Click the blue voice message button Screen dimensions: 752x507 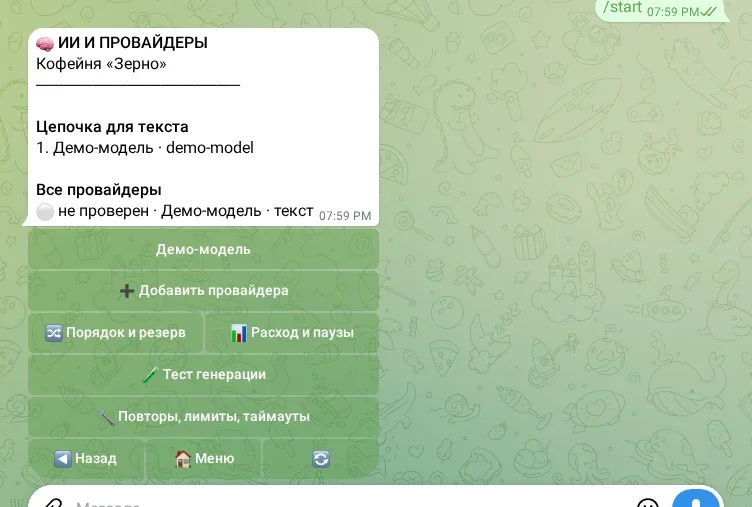point(697,499)
